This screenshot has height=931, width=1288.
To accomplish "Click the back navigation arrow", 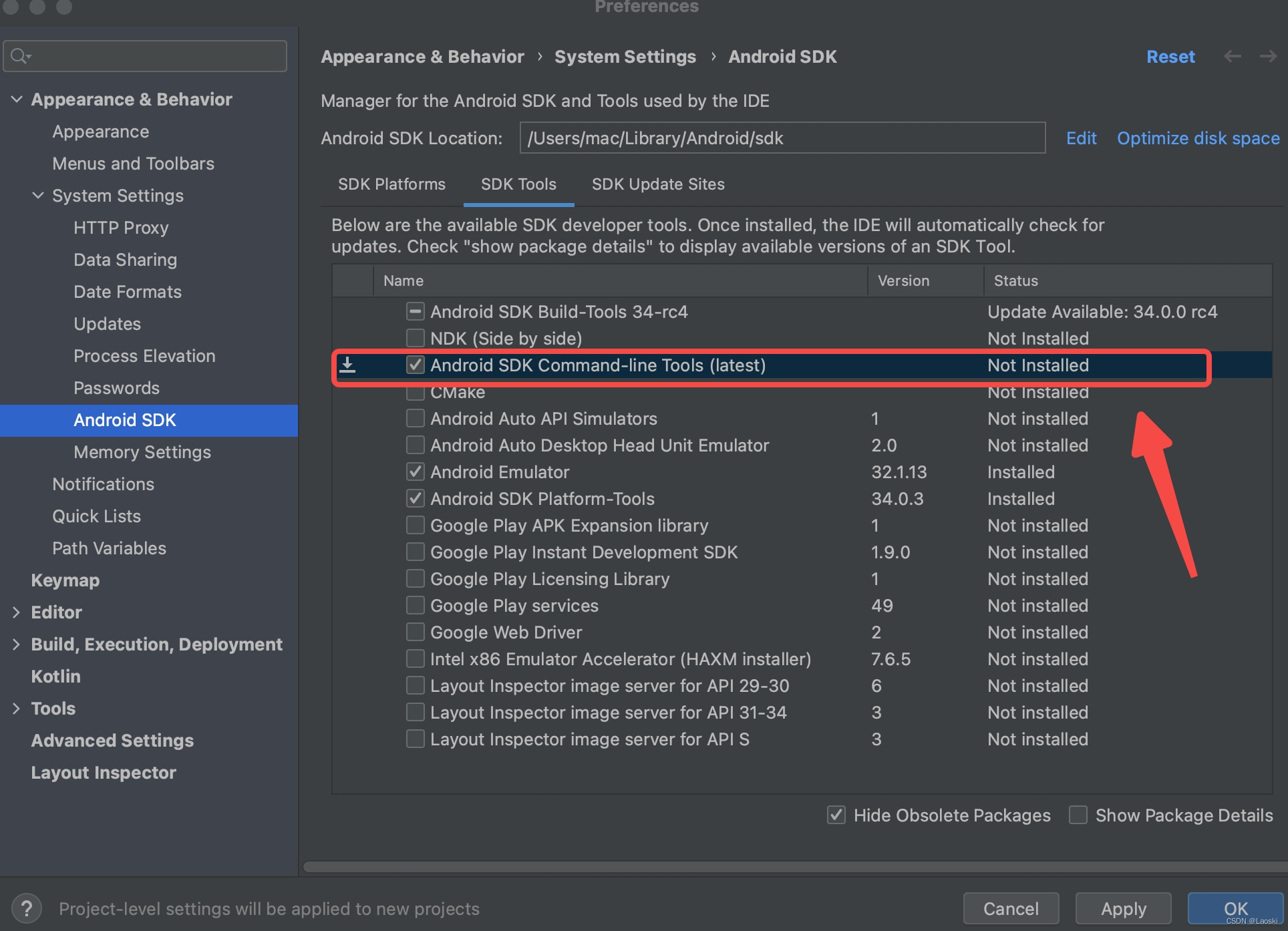I will point(1233,57).
